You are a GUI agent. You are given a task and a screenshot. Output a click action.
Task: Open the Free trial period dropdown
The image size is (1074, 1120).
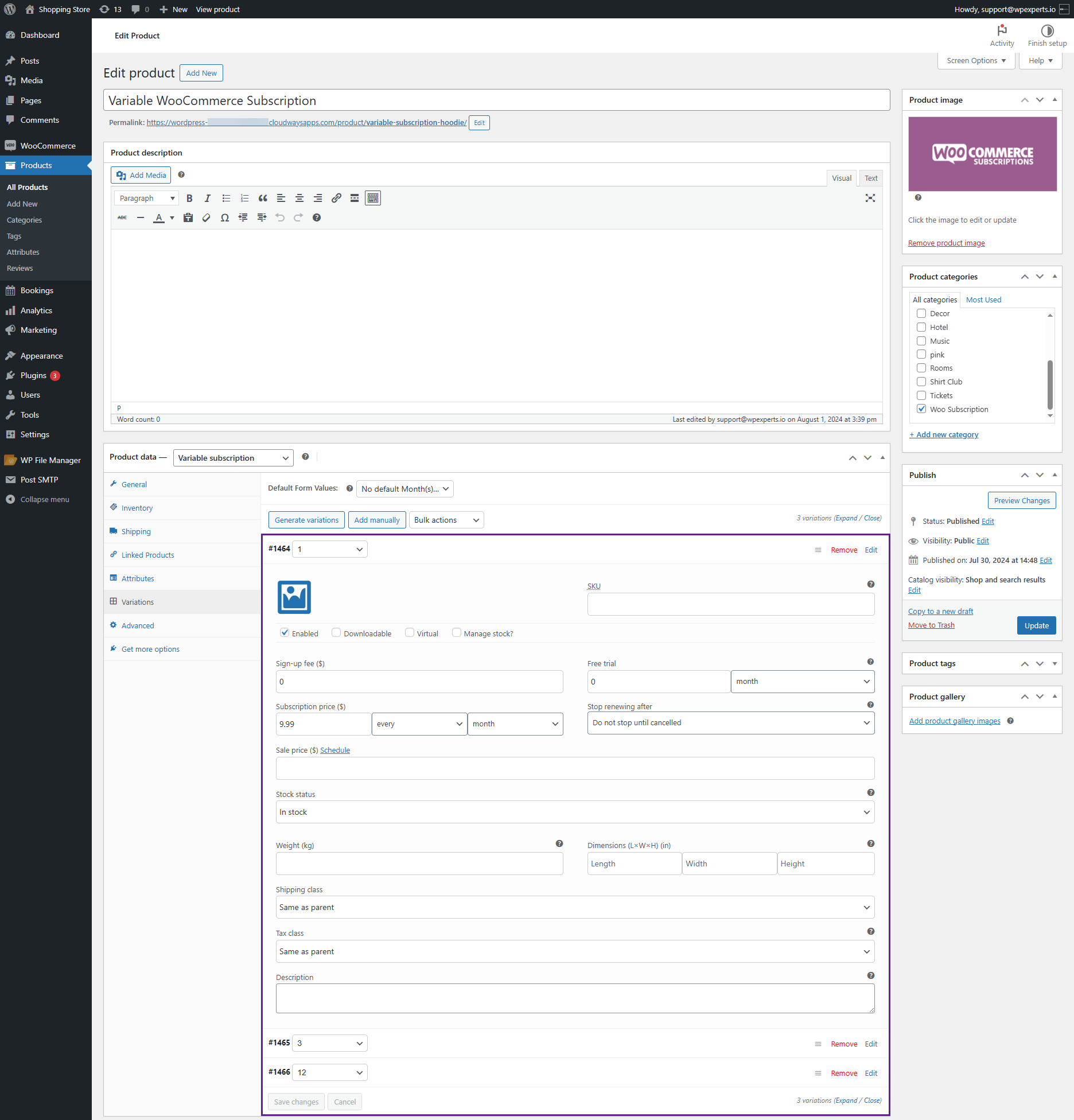tap(803, 682)
